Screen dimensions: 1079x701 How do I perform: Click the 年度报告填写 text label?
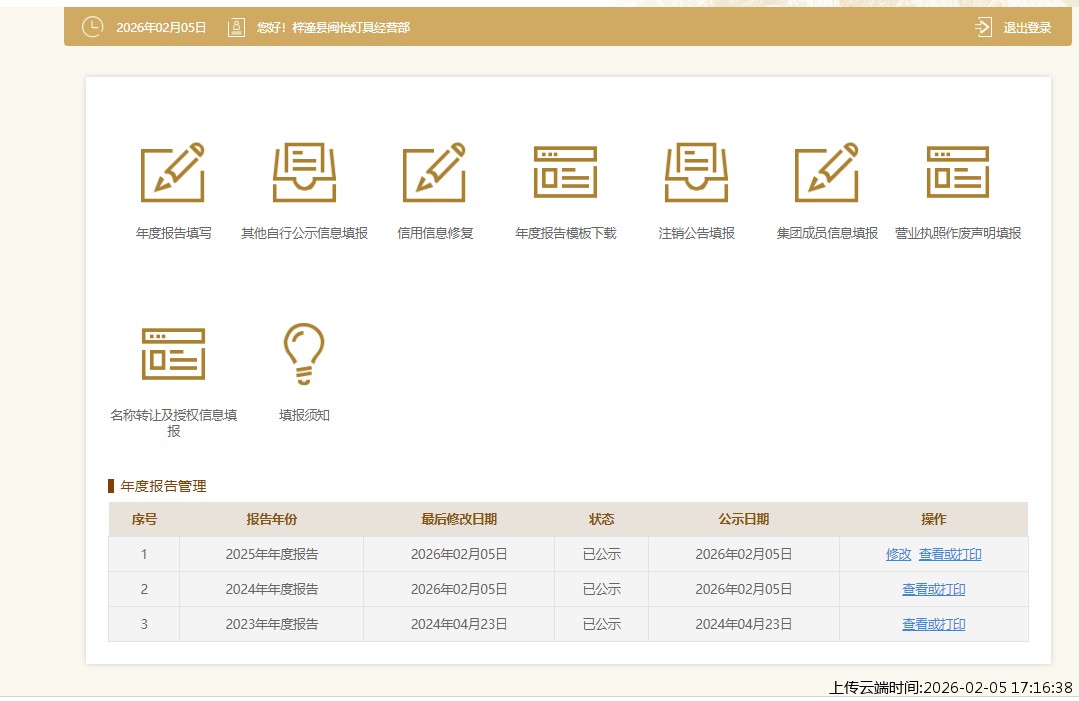pos(173,233)
